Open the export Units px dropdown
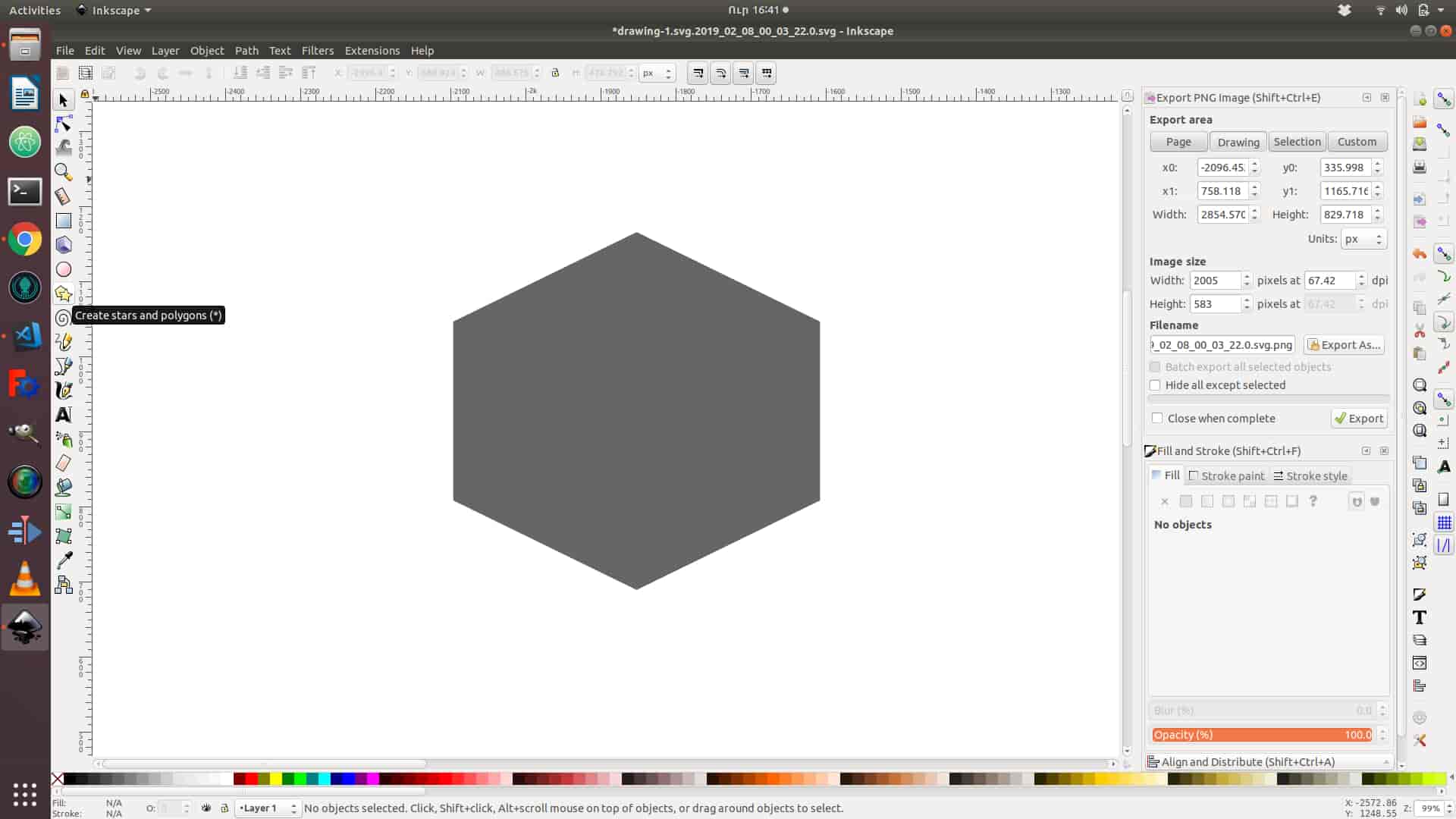1456x819 pixels. (x=1363, y=239)
